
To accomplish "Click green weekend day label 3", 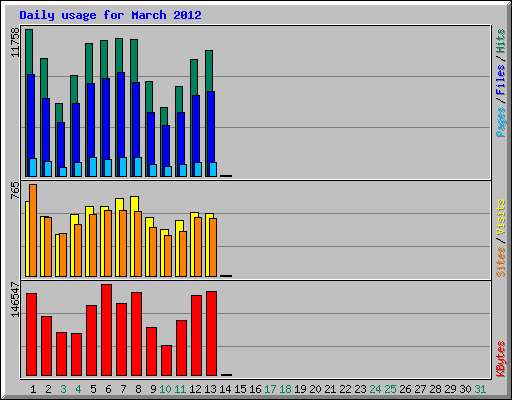I will pyautogui.click(x=63, y=389).
